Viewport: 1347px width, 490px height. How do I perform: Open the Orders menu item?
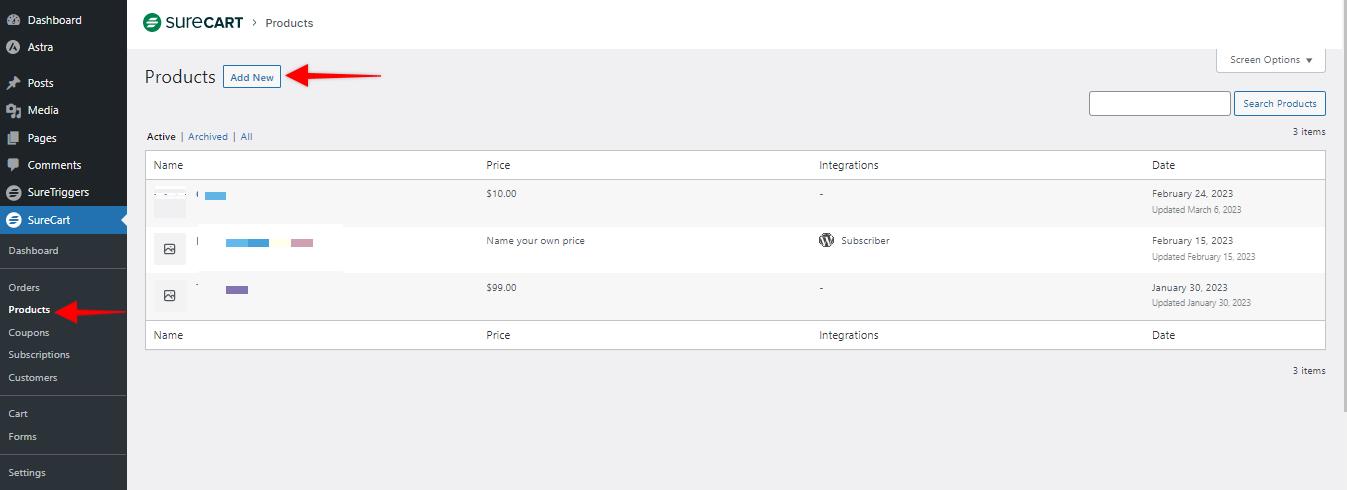(24, 288)
